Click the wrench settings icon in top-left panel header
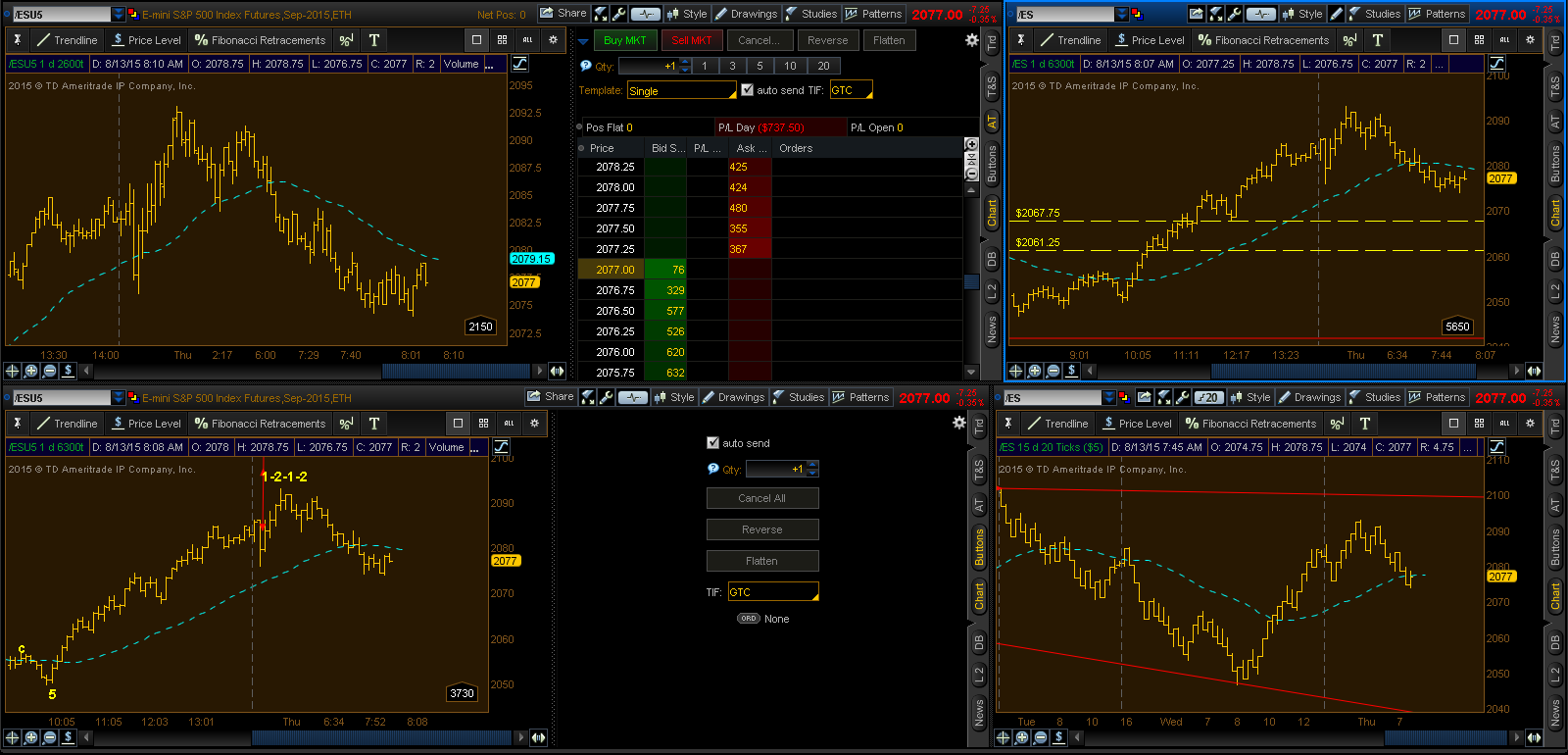 pyautogui.click(x=618, y=14)
